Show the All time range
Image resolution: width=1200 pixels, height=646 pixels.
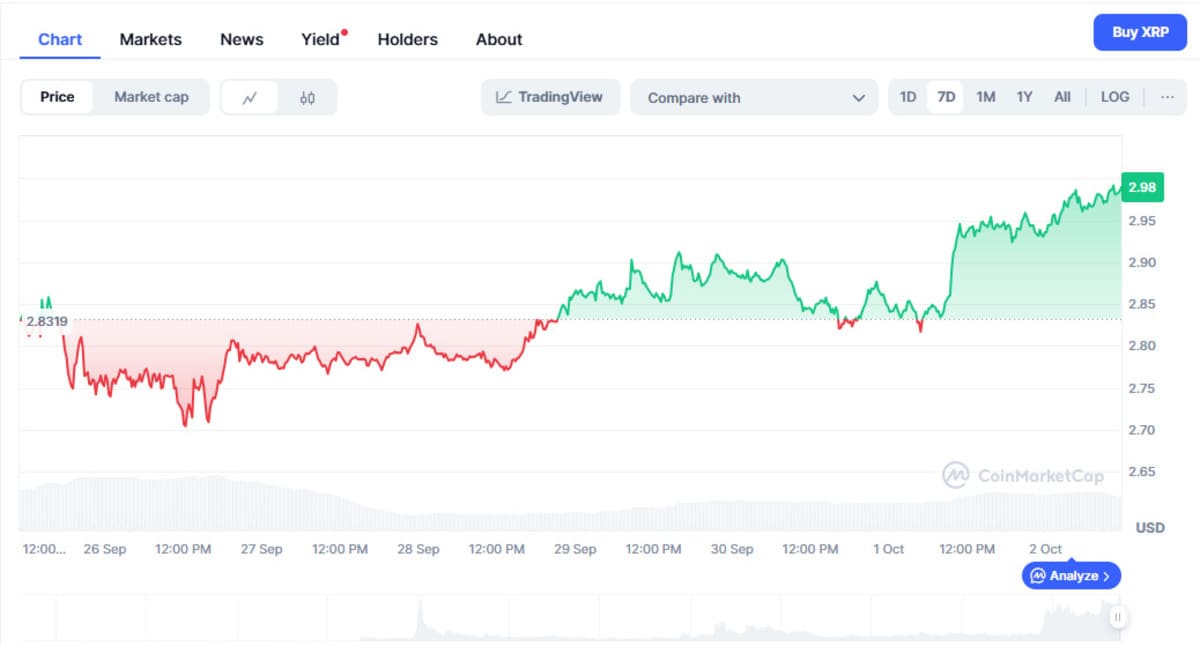click(1062, 97)
